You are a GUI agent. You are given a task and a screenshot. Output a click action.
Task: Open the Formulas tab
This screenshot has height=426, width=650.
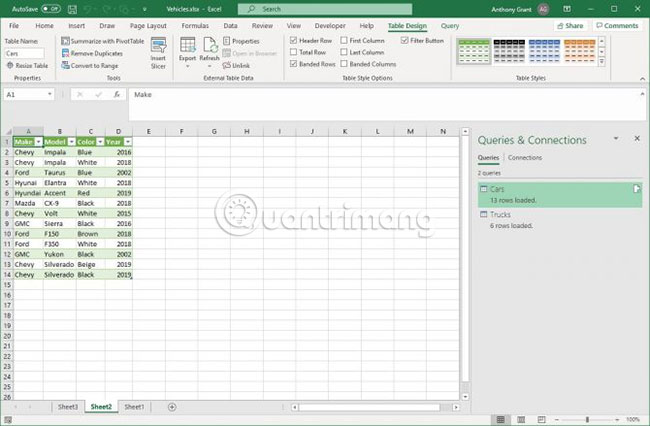click(195, 26)
